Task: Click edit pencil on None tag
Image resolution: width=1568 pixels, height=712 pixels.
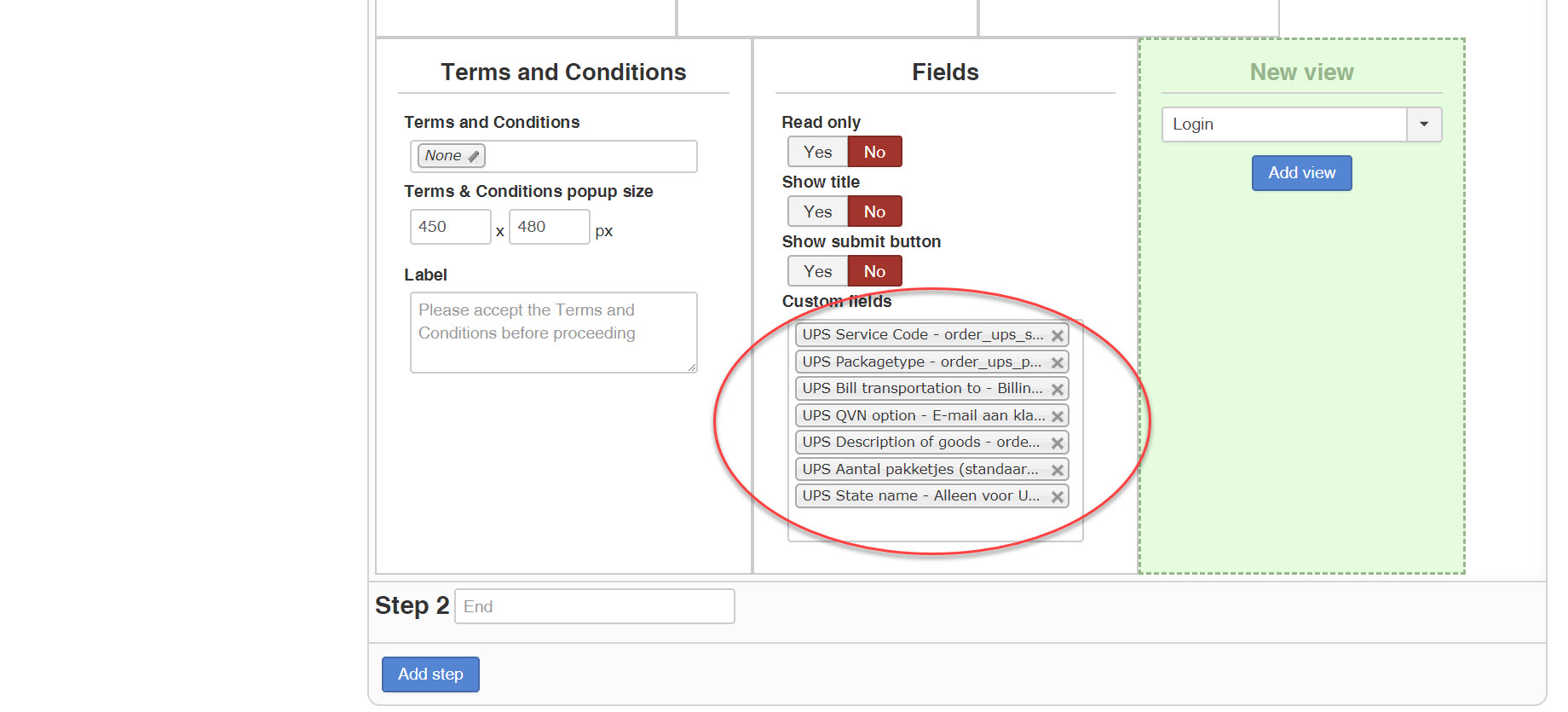Action: (474, 156)
